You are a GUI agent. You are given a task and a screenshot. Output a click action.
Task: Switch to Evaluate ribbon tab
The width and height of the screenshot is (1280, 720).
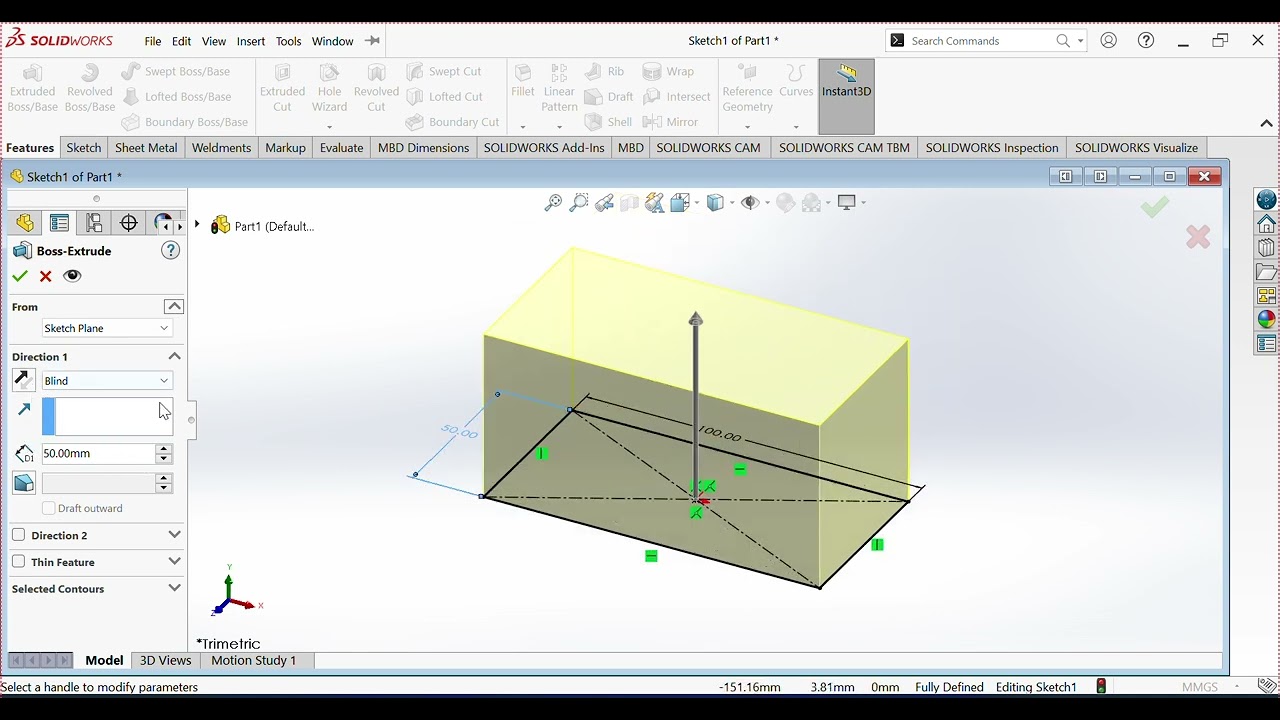(x=341, y=148)
